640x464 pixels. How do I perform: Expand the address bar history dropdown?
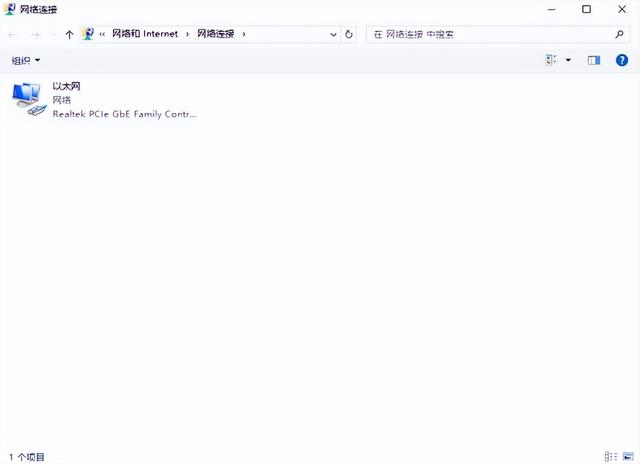coord(333,35)
